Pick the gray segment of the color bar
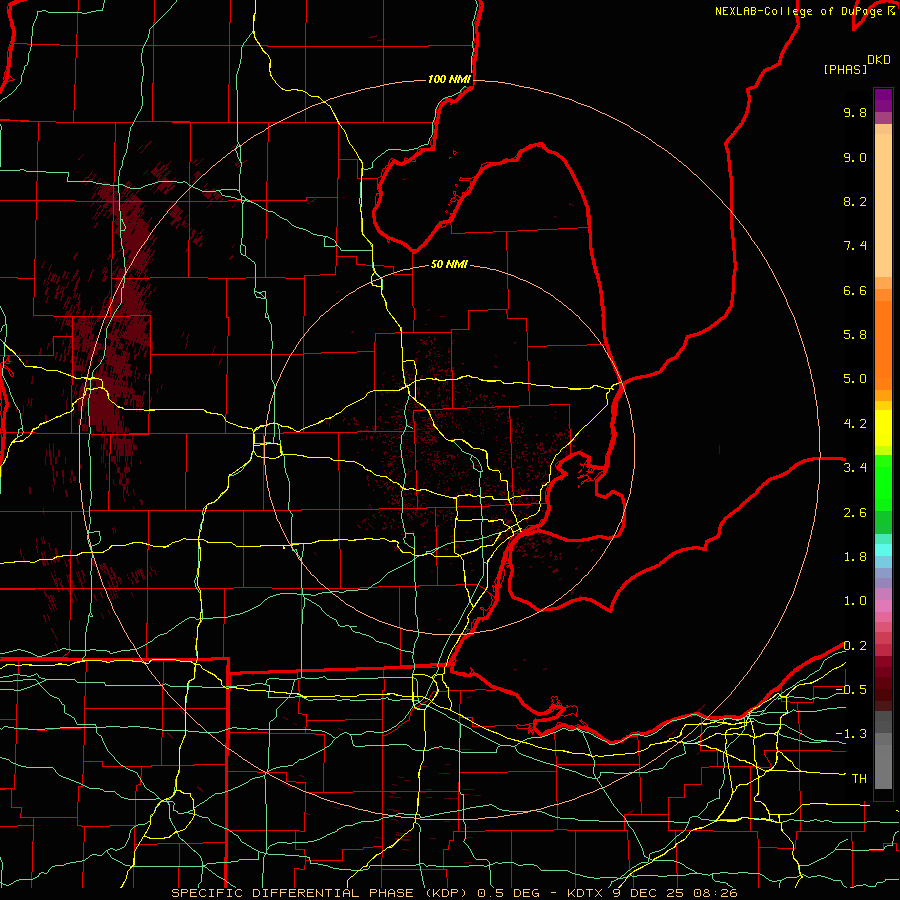 883,752
